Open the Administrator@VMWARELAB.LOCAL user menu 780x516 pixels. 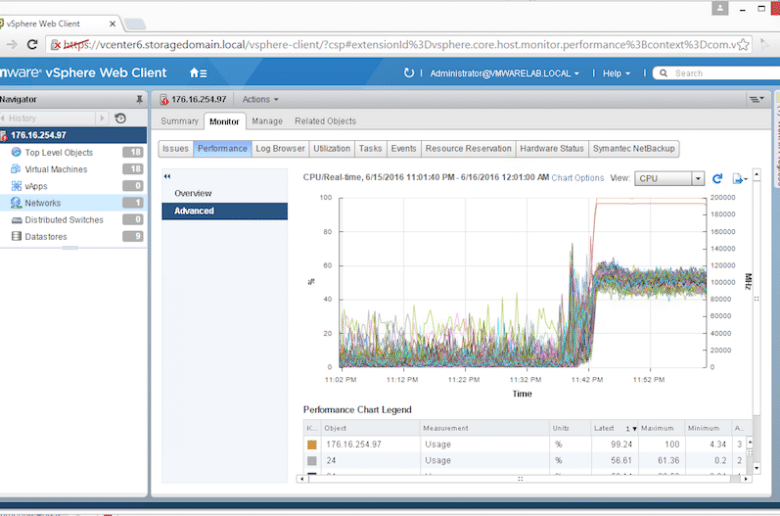(x=504, y=73)
